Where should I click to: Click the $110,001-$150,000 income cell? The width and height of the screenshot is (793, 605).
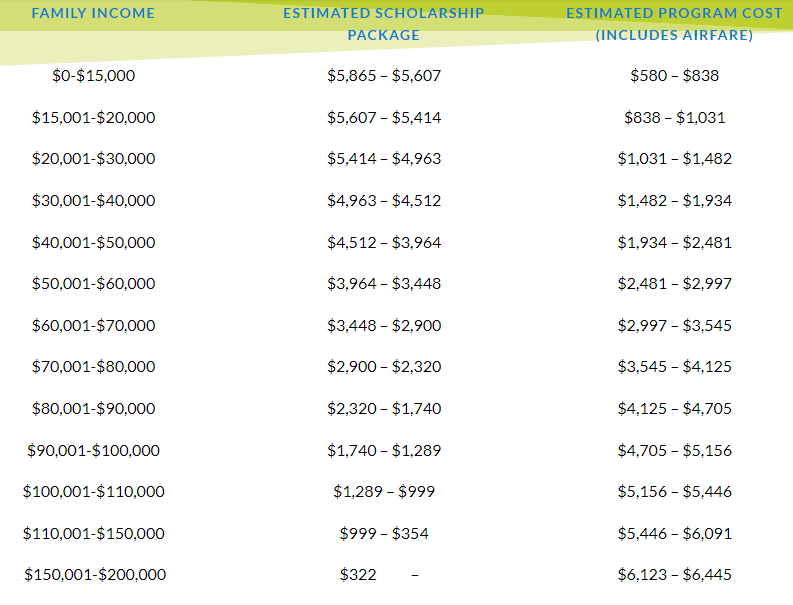point(94,533)
